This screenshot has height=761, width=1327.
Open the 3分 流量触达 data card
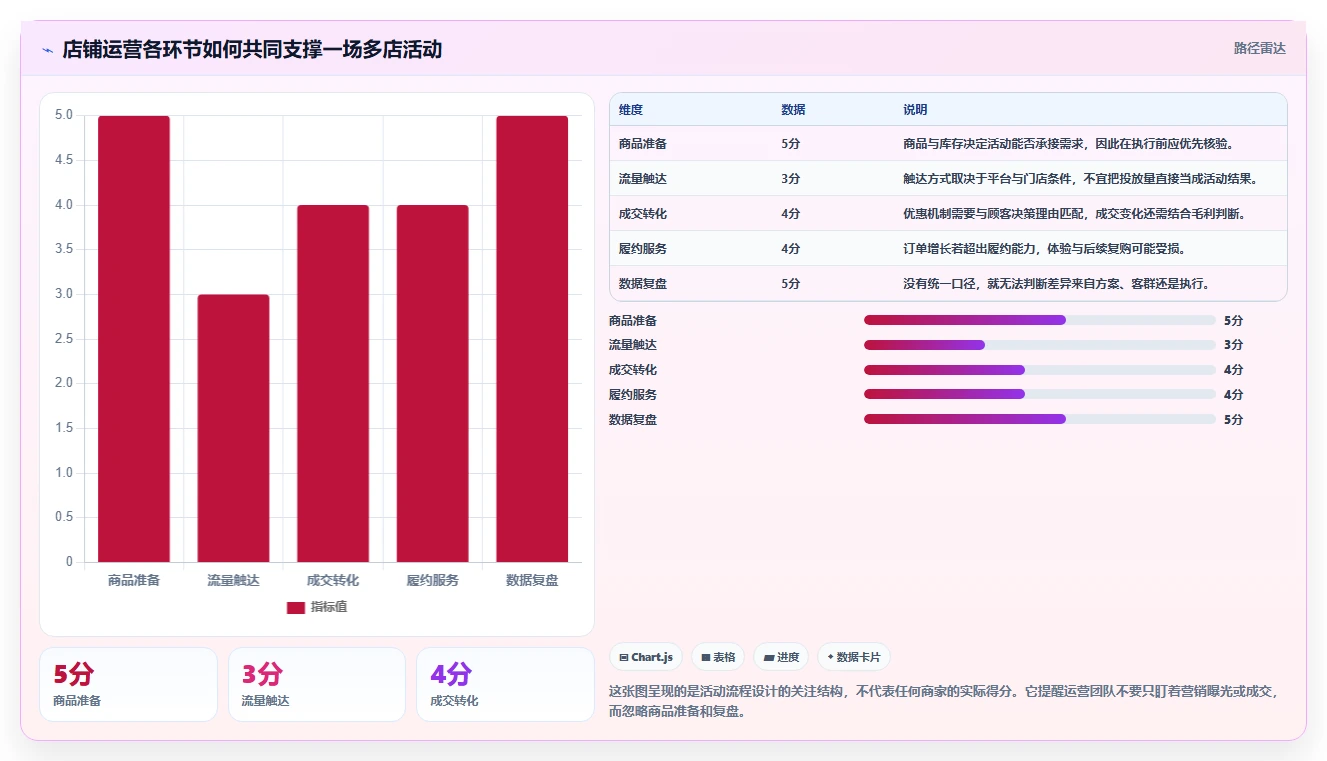317,684
